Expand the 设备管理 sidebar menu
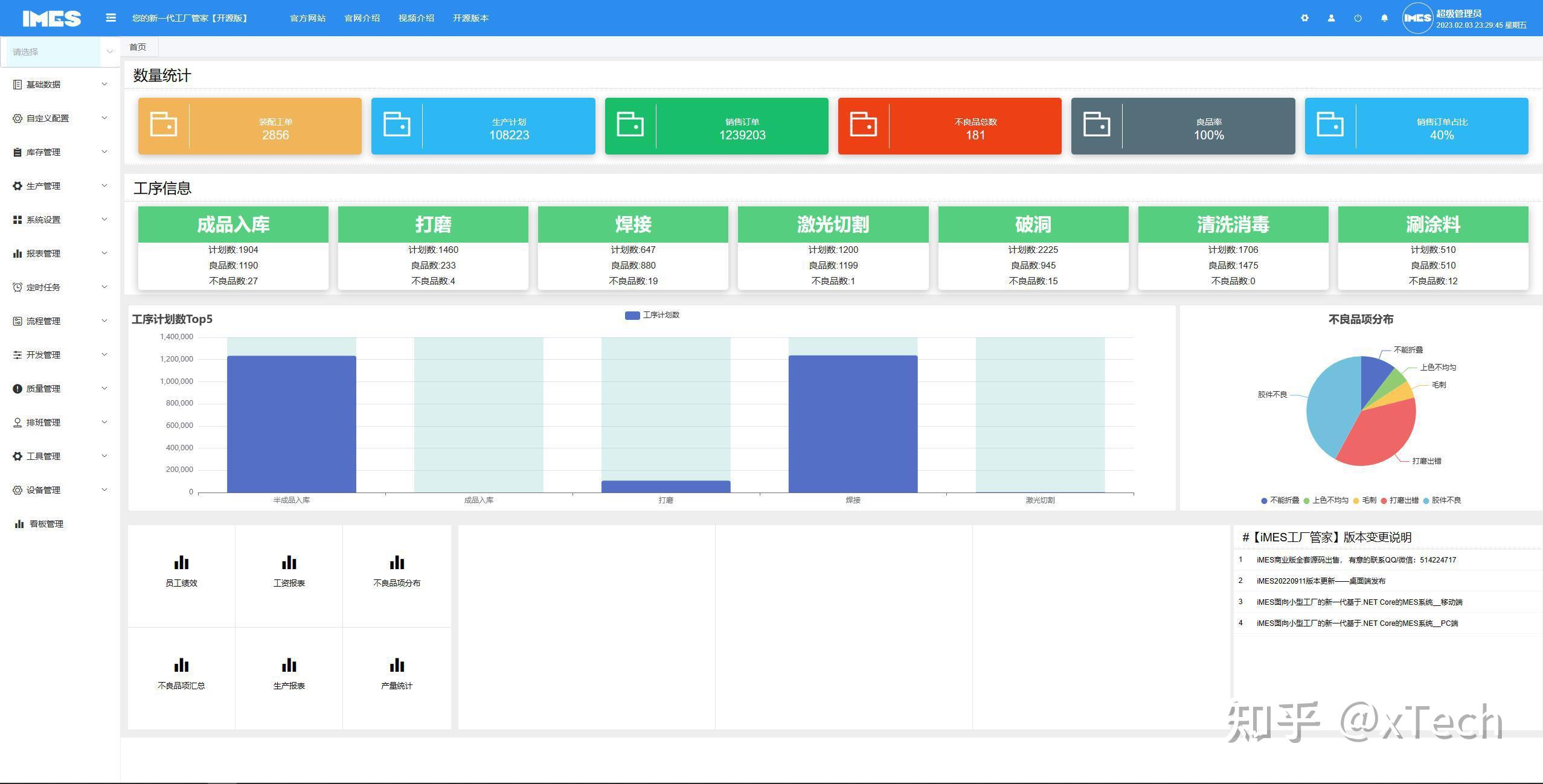1543x784 pixels. 60,490
